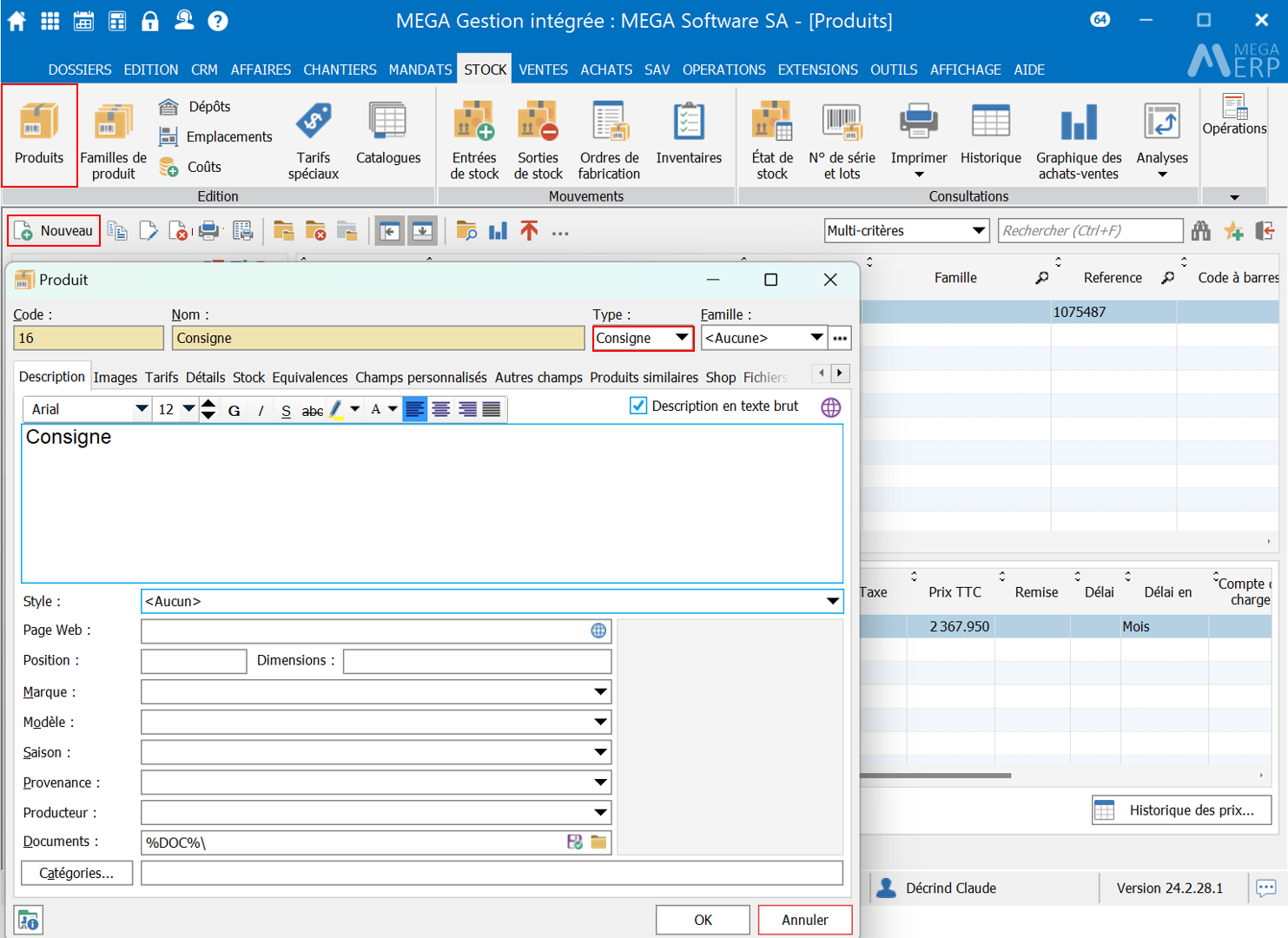Toggle Description en texte brut checkbox
The height and width of the screenshot is (938, 1288).
click(x=638, y=406)
